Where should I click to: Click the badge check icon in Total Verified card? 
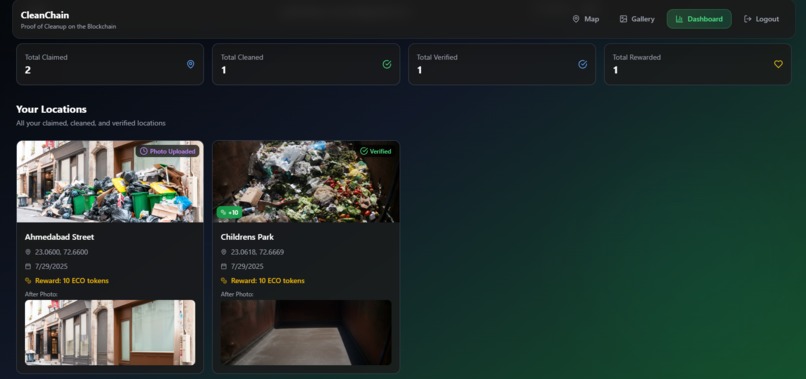582,64
